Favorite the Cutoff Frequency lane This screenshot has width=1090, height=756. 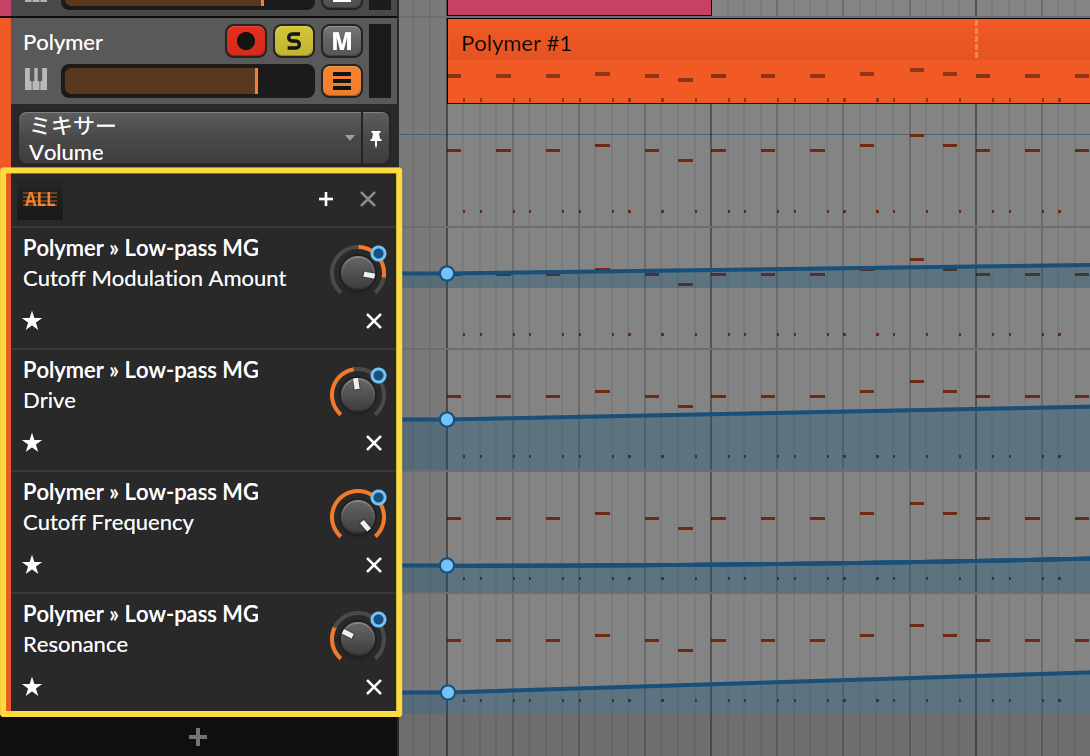pyautogui.click(x=32, y=565)
